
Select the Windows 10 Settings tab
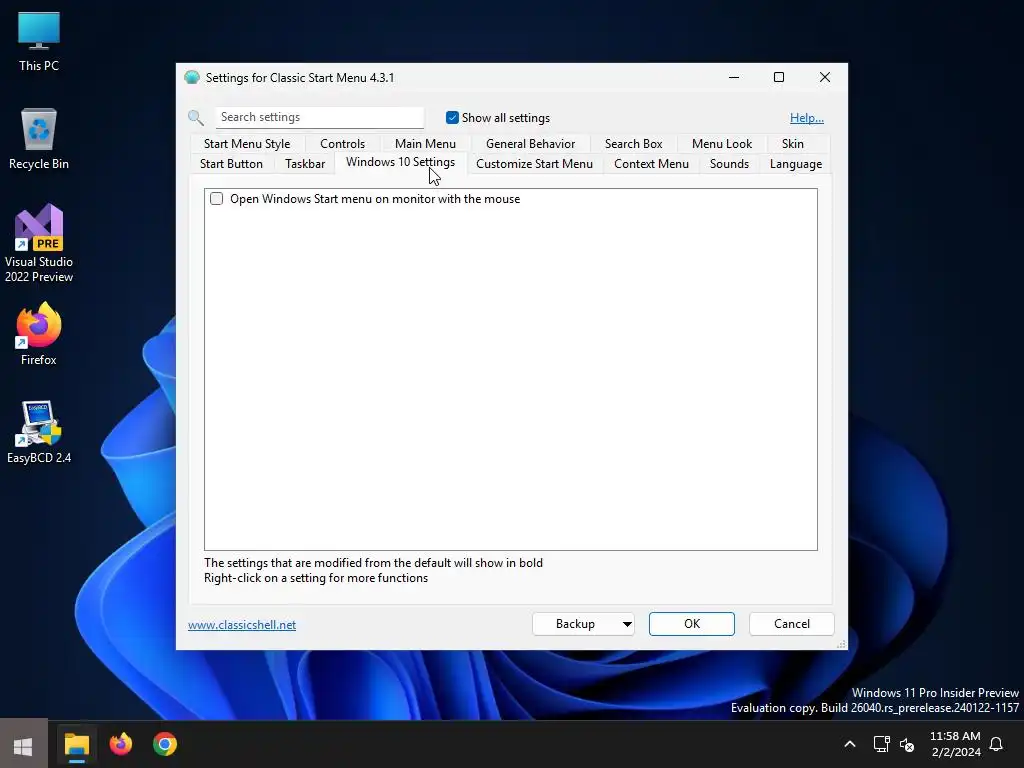pyautogui.click(x=400, y=163)
